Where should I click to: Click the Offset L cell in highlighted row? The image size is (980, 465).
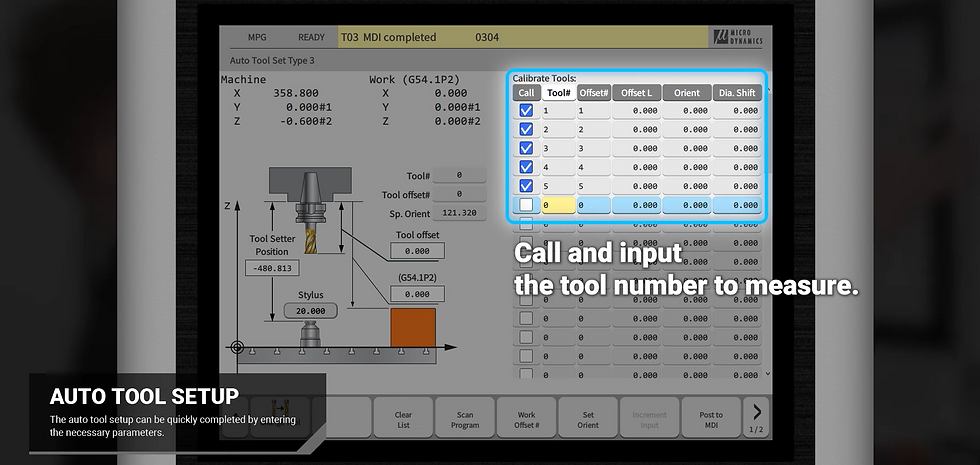(x=636, y=205)
